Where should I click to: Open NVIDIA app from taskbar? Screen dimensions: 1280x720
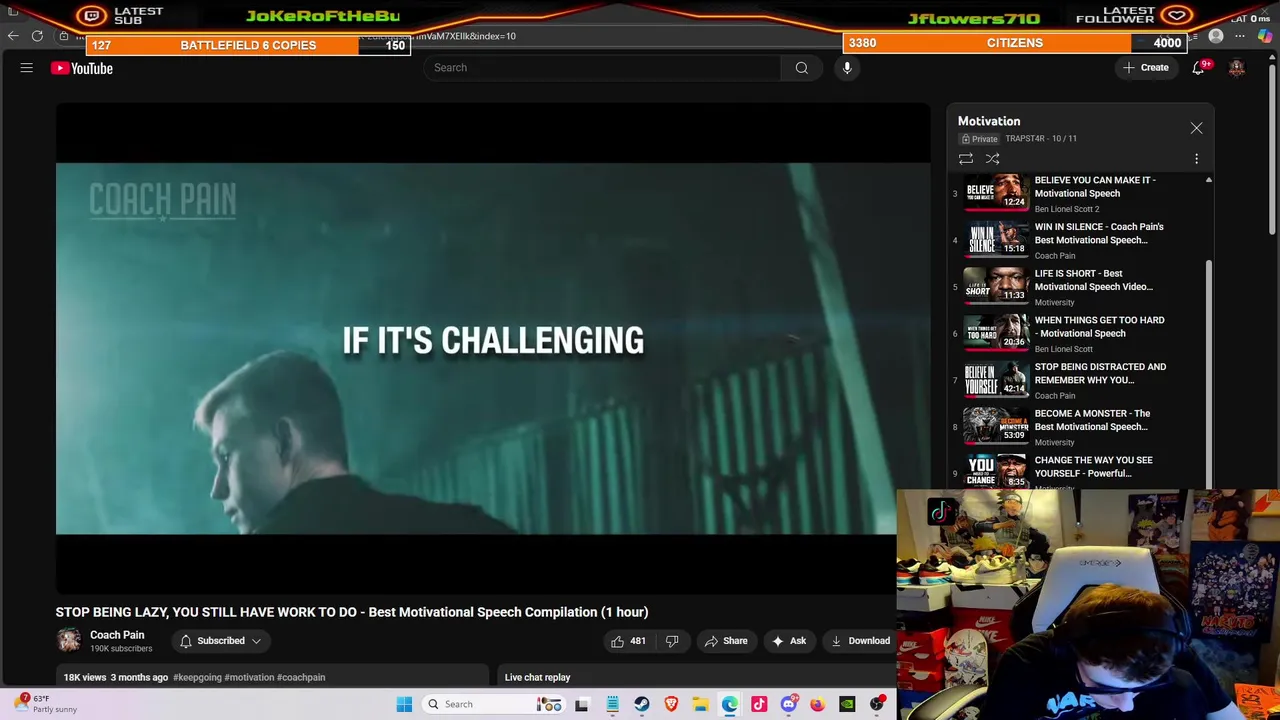(847, 704)
